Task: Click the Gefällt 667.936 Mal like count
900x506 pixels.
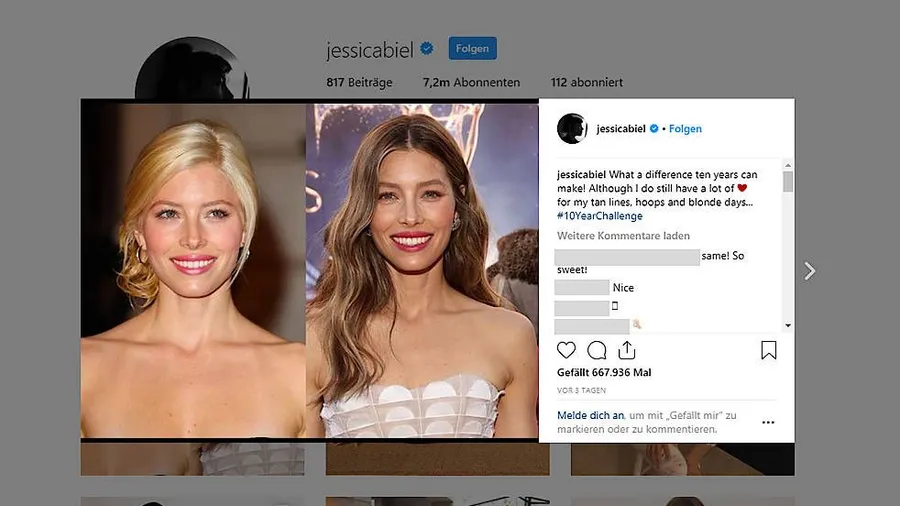Action: 604,372
